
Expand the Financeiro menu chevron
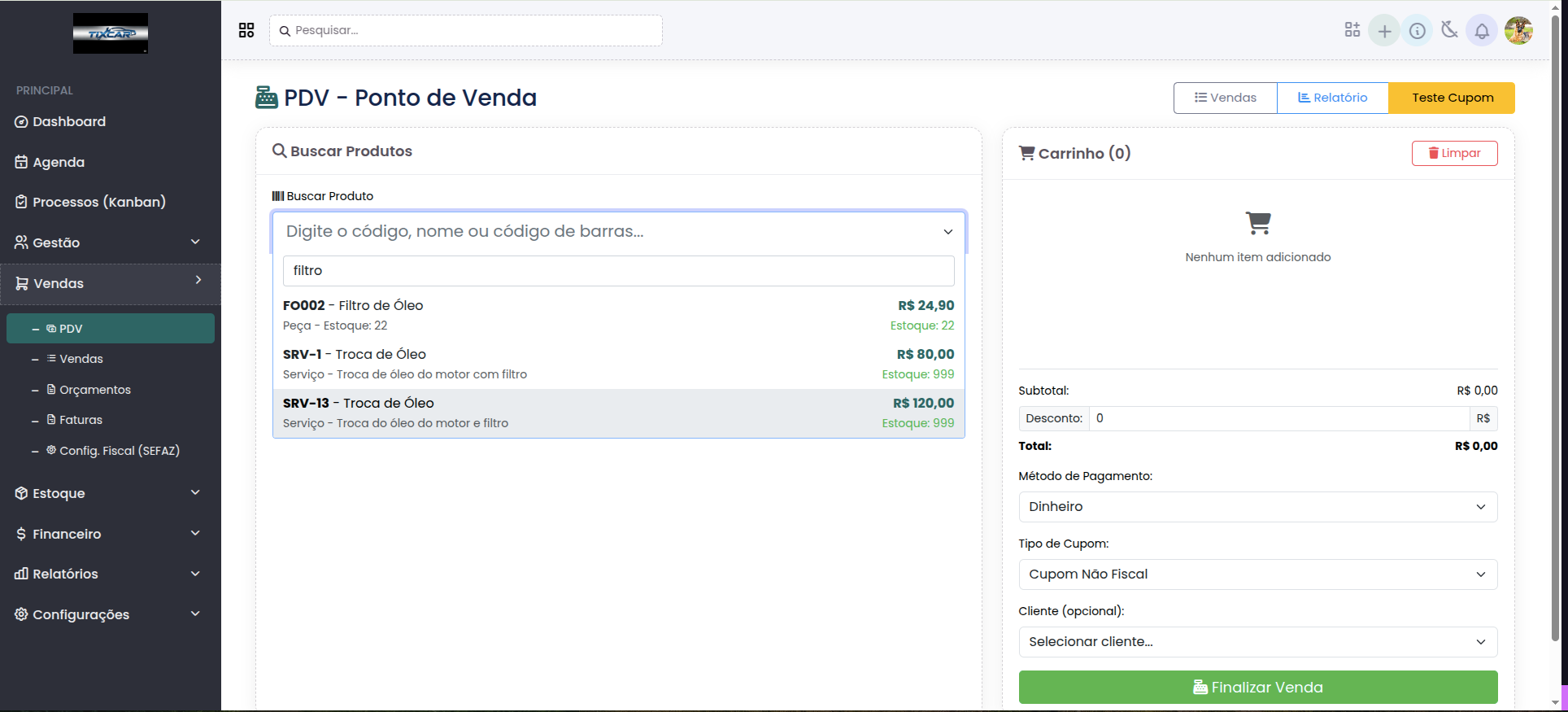195,533
